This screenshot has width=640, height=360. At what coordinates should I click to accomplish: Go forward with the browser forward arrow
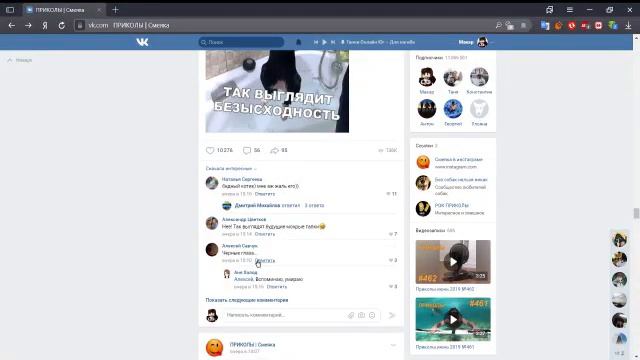(x=28, y=25)
